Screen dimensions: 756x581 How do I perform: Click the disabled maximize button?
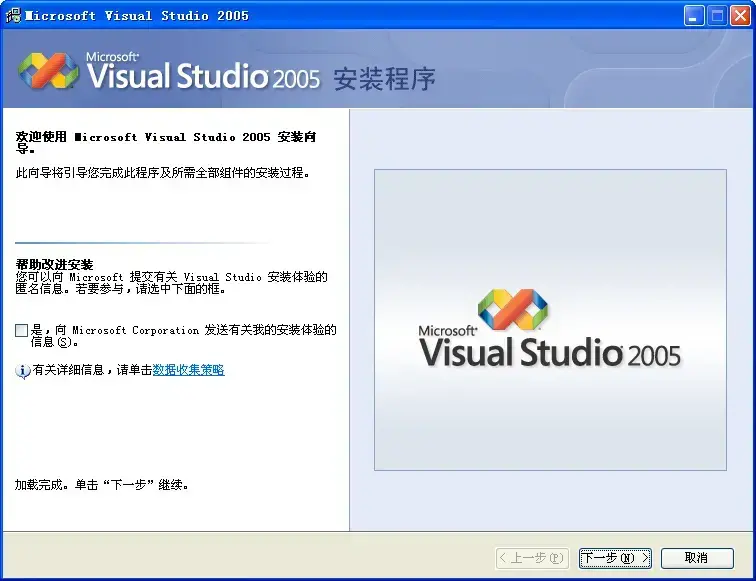717,15
